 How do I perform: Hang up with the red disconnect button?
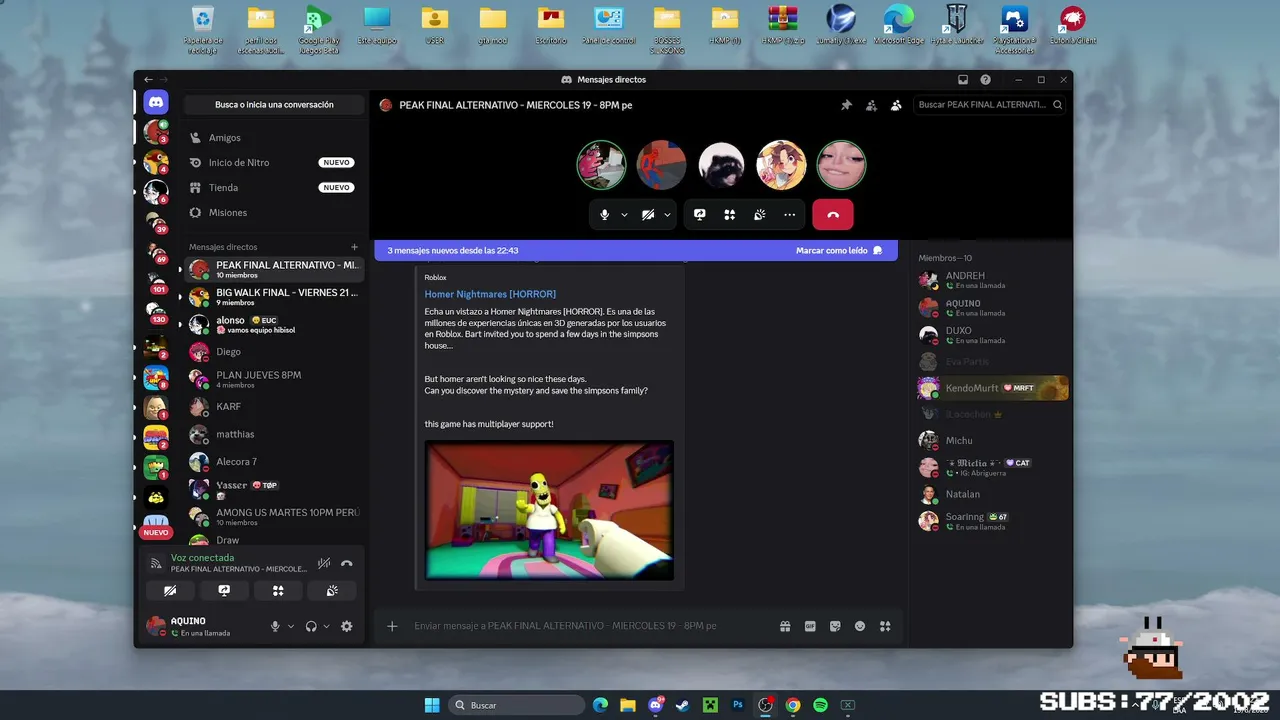click(x=833, y=215)
